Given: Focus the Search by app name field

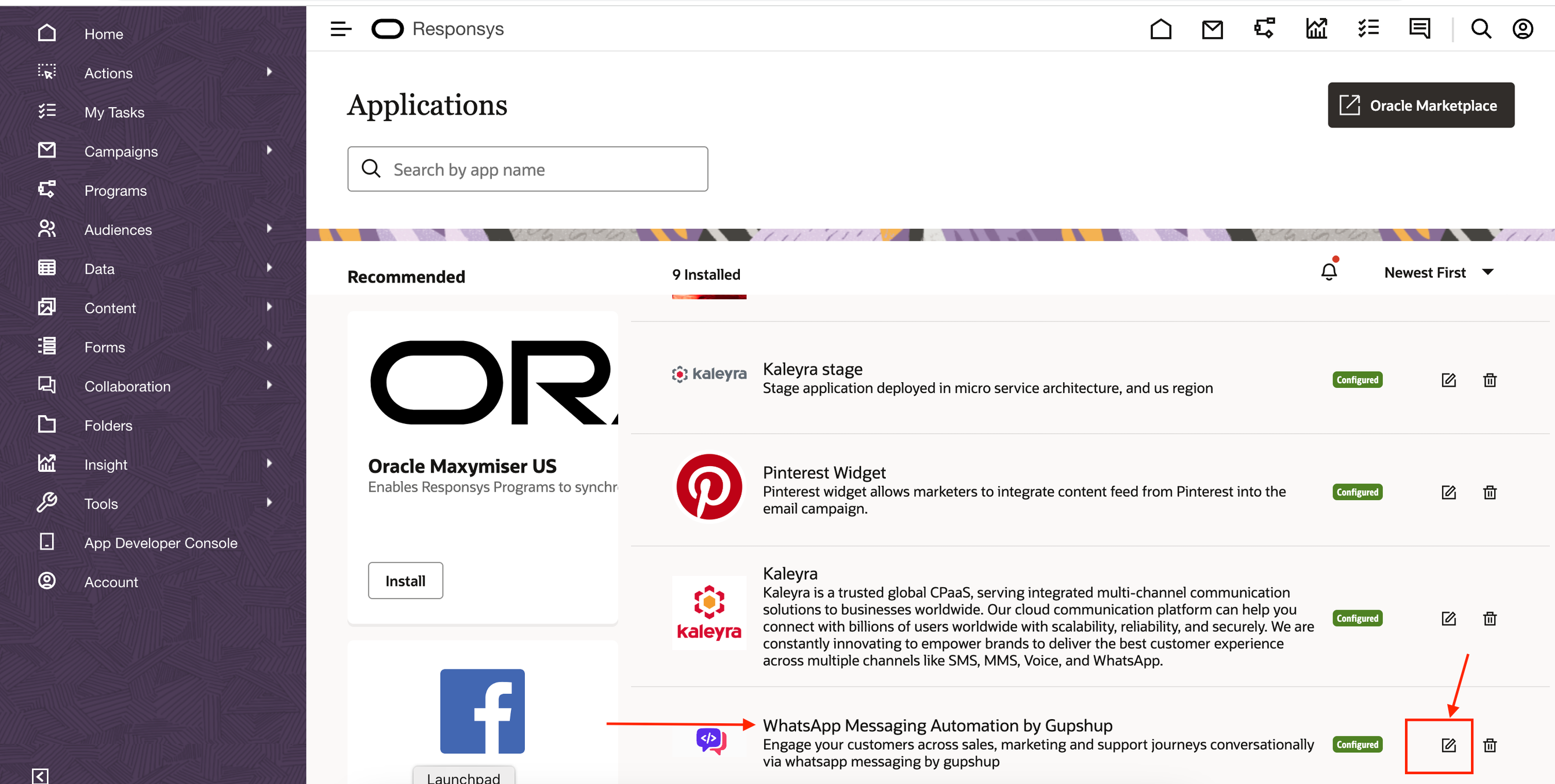Looking at the screenshot, I should pyautogui.click(x=527, y=170).
